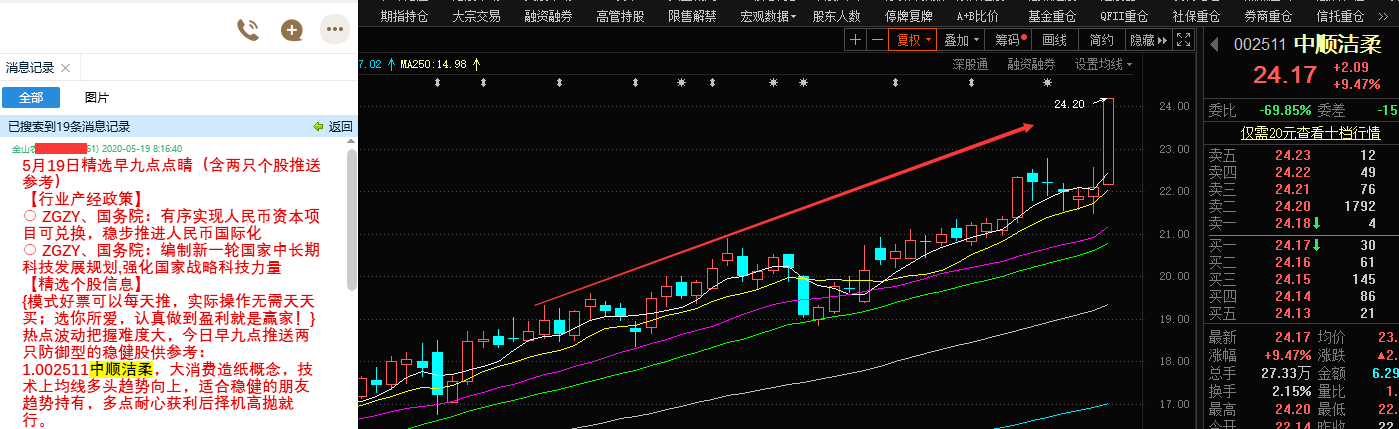The height and width of the screenshot is (429, 1399).
Task: Click the add-chat plus bubble icon
Action: pyautogui.click(x=292, y=30)
